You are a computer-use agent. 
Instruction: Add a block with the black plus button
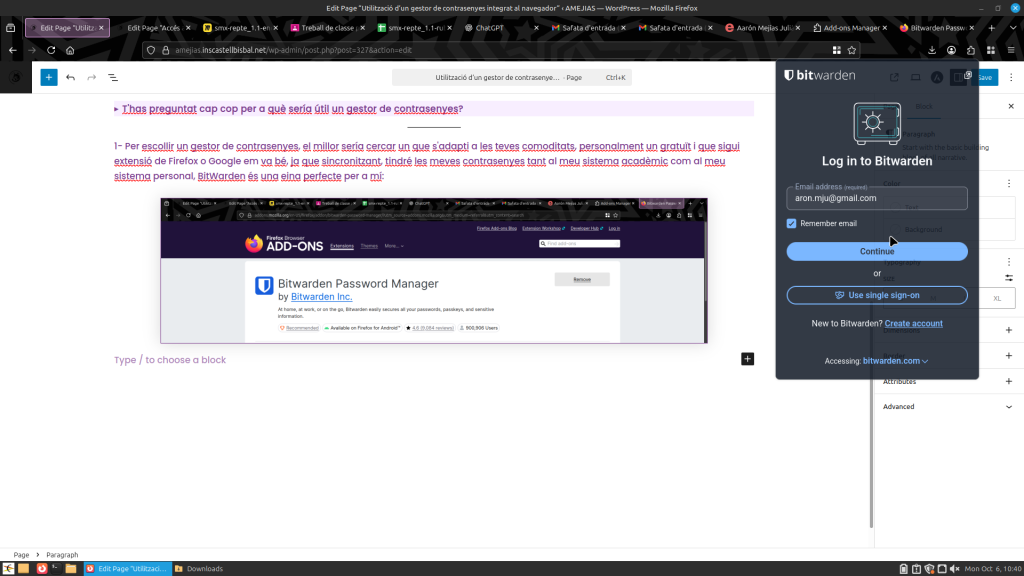pos(747,359)
